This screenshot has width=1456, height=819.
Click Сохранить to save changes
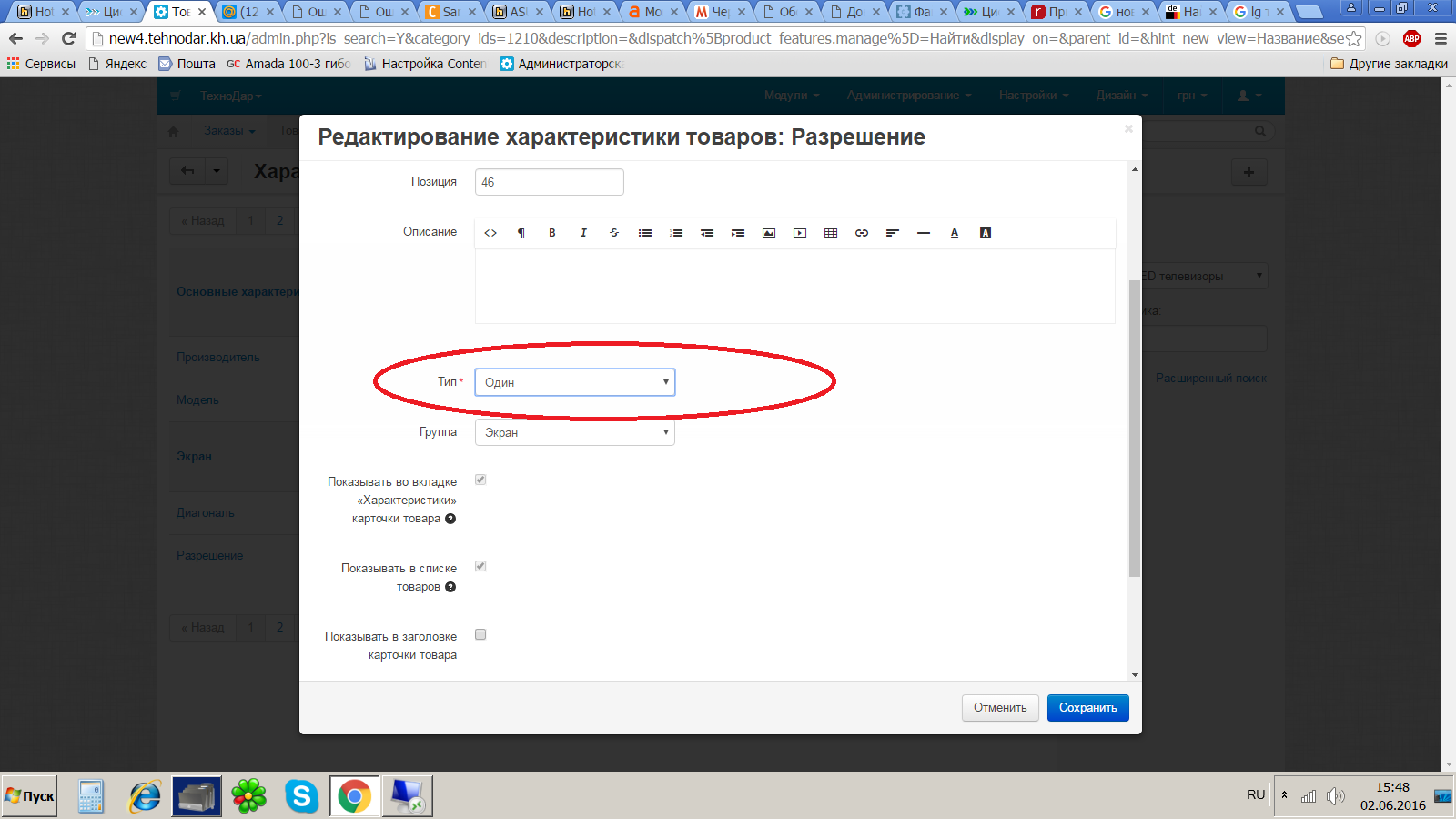coord(1087,708)
